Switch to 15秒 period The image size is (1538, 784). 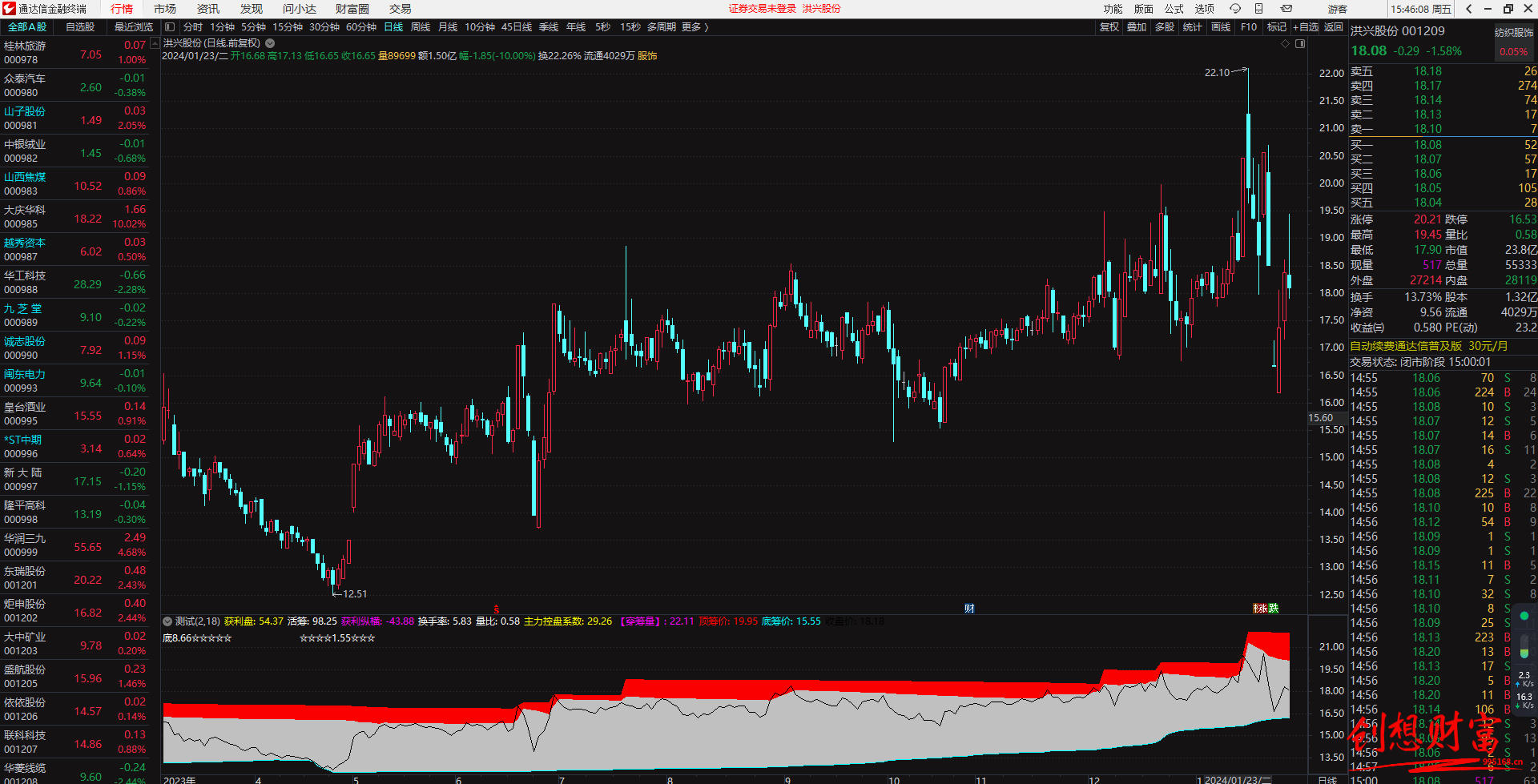(630, 27)
